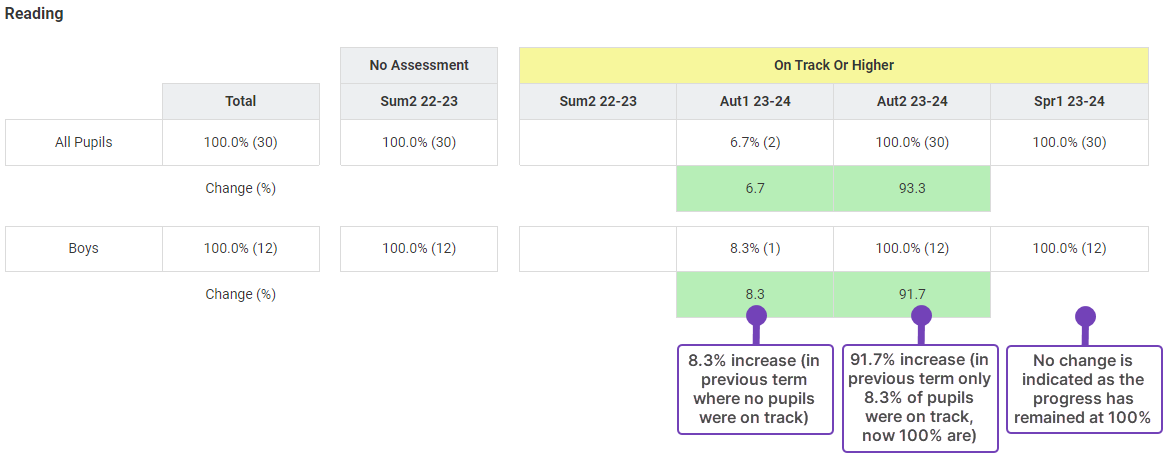This screenshot has height=455, width=1165.
Task: Click the Reading section heading
Action: pyautogui.click(x=34, y=15)
